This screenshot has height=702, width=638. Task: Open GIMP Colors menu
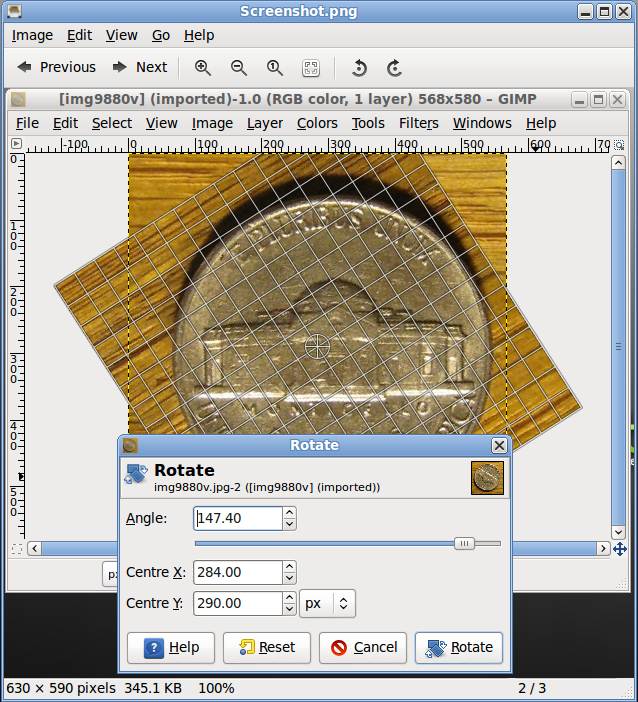click(317, 123)
